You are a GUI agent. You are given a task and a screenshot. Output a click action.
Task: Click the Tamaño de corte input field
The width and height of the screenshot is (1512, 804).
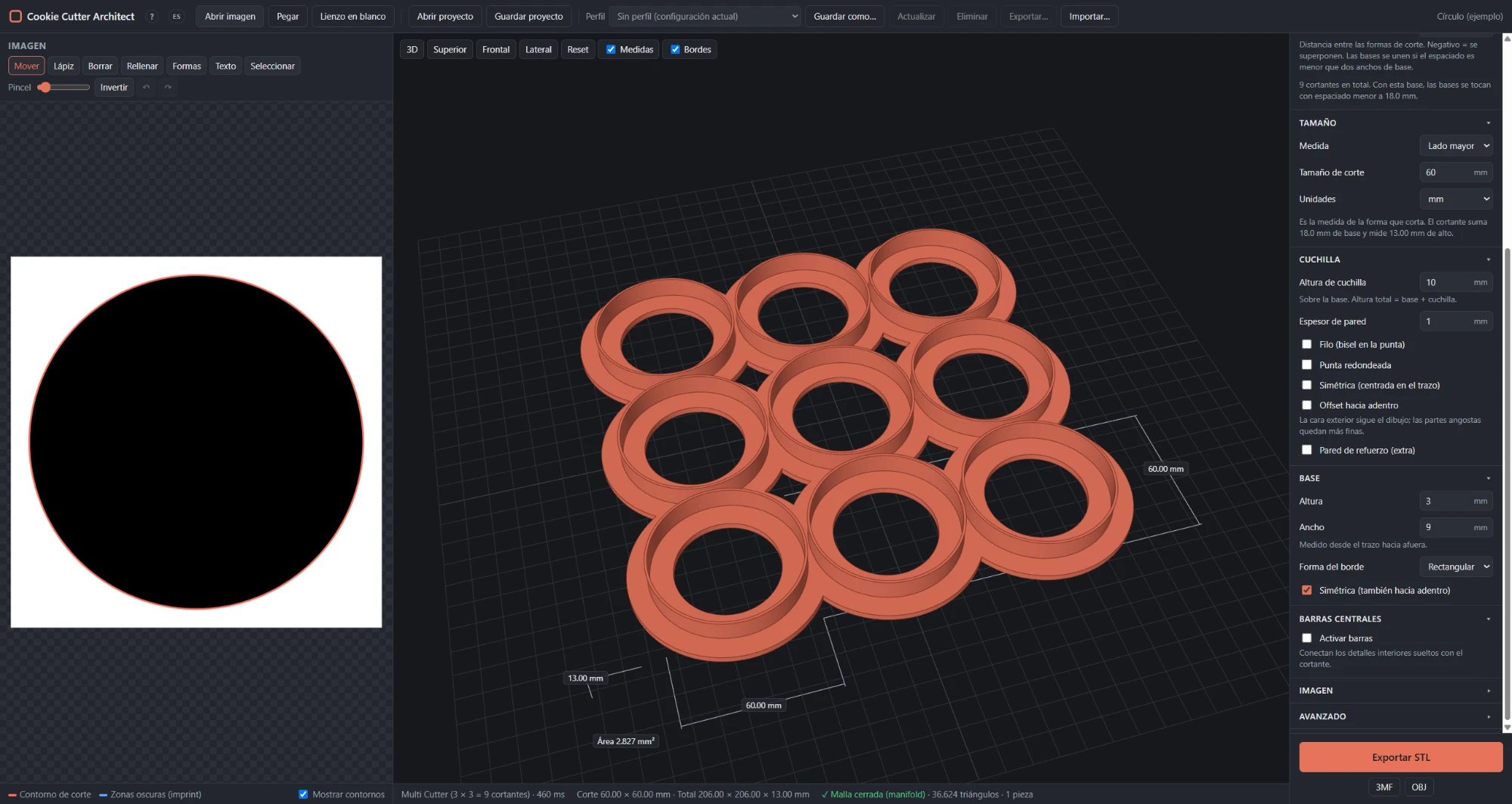[x=1456, y=172]
